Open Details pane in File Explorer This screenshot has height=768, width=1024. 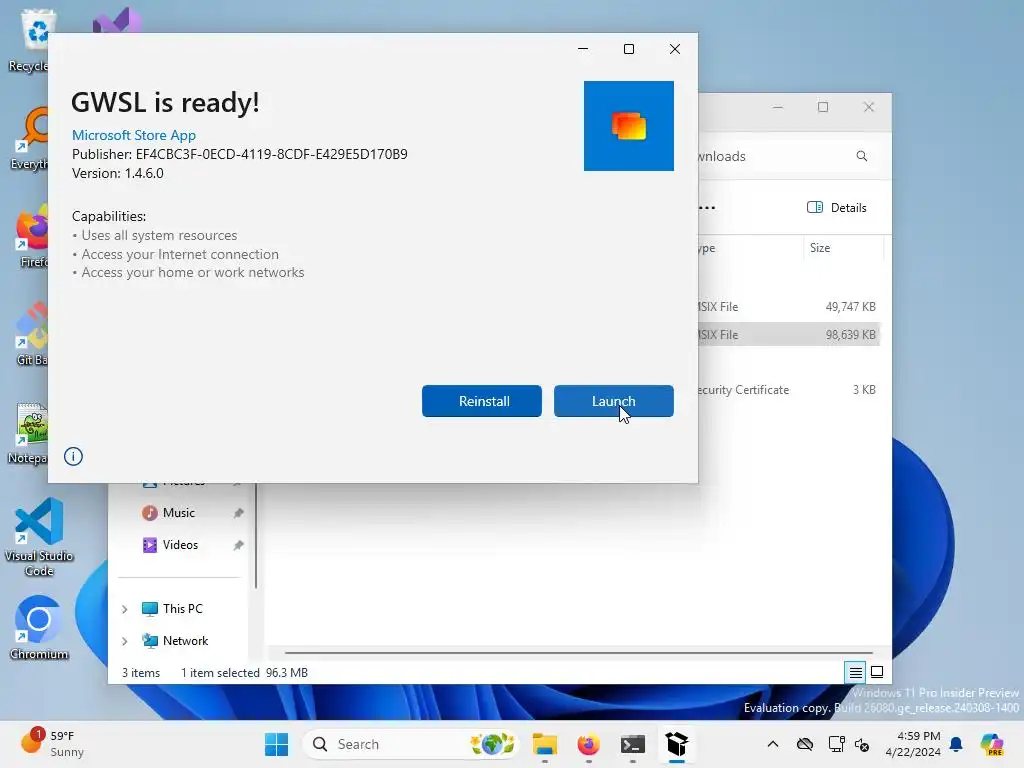point(837,208)
